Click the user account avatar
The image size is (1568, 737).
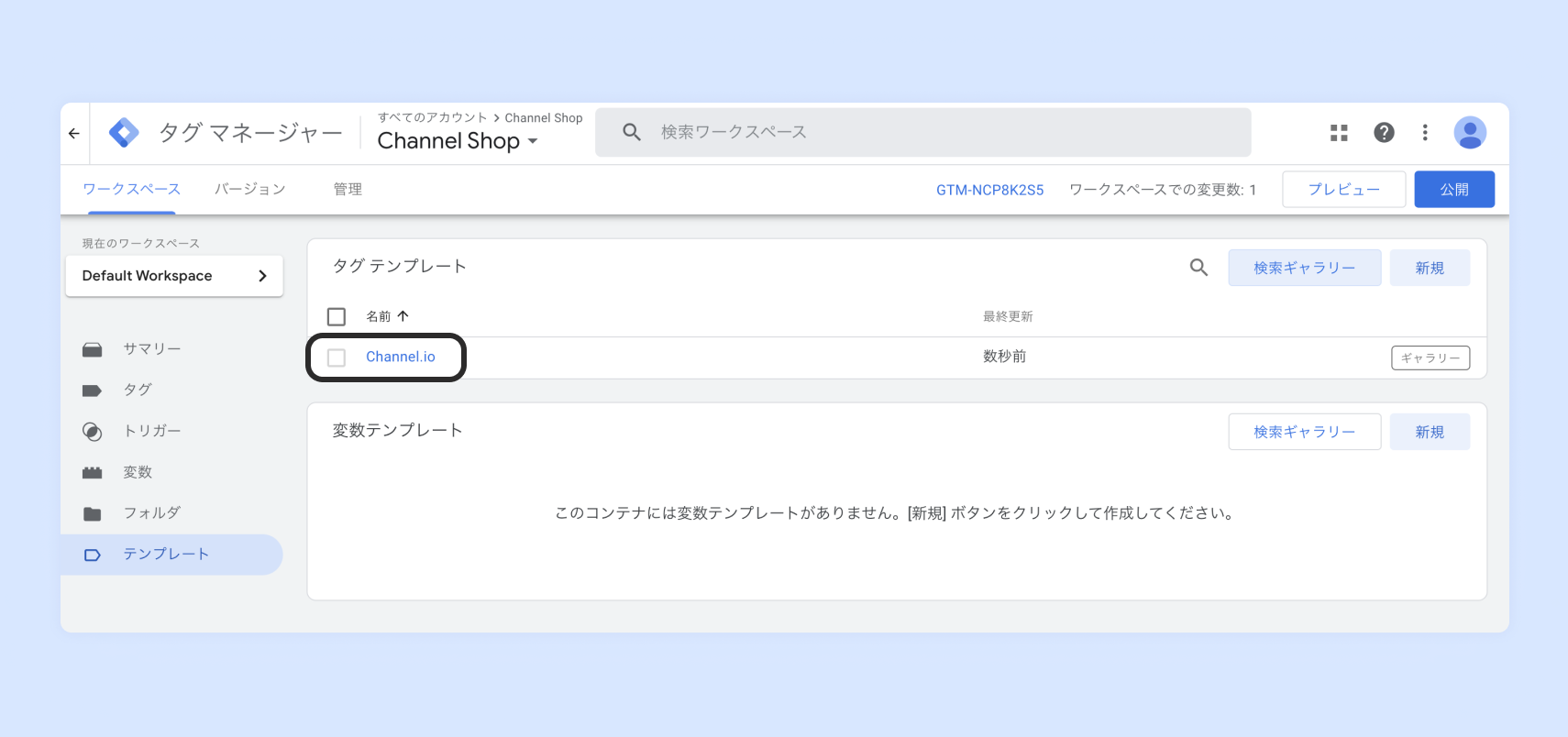(1470, 133)
